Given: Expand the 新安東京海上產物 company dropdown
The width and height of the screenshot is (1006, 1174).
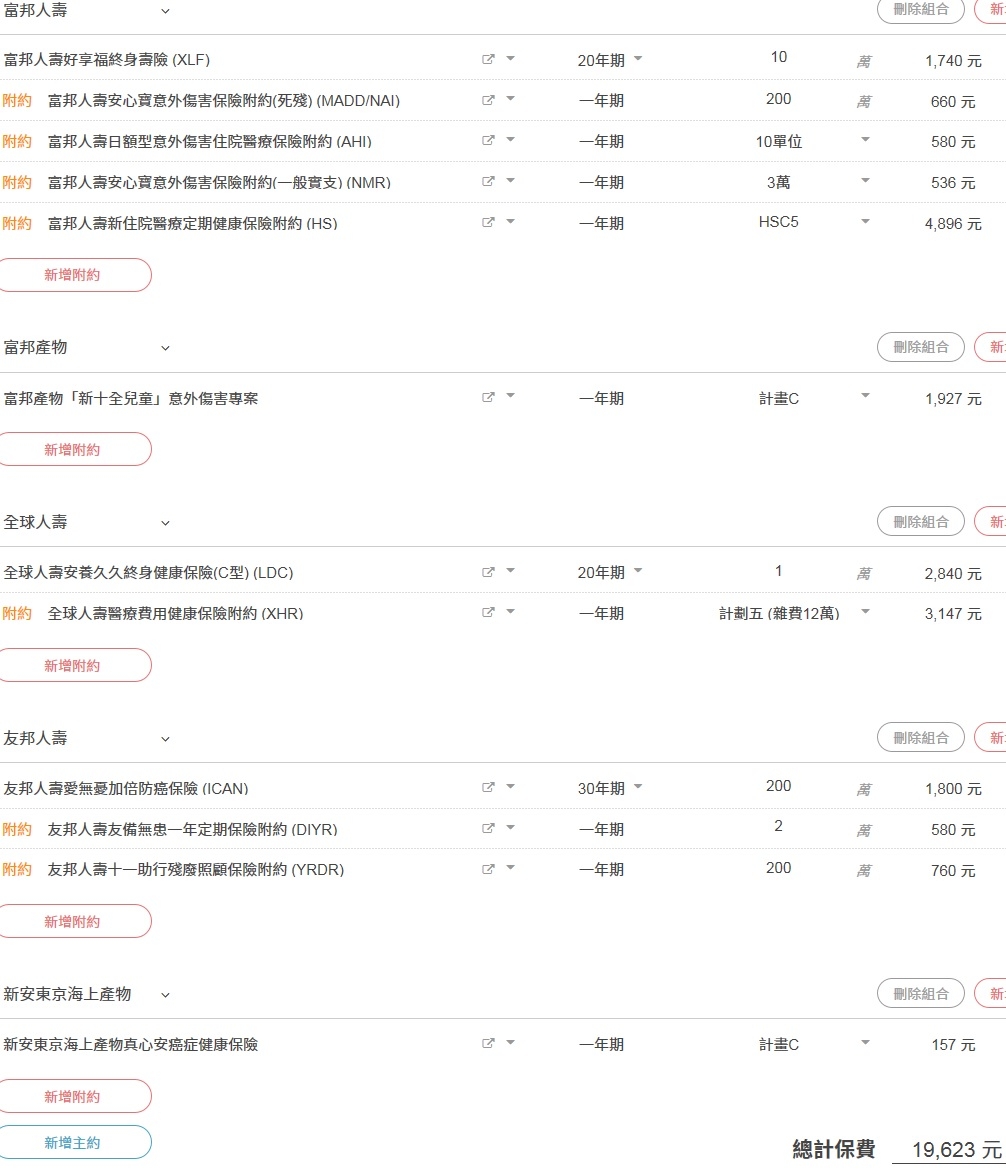Looking at the screenshot, I should [165, 995].
